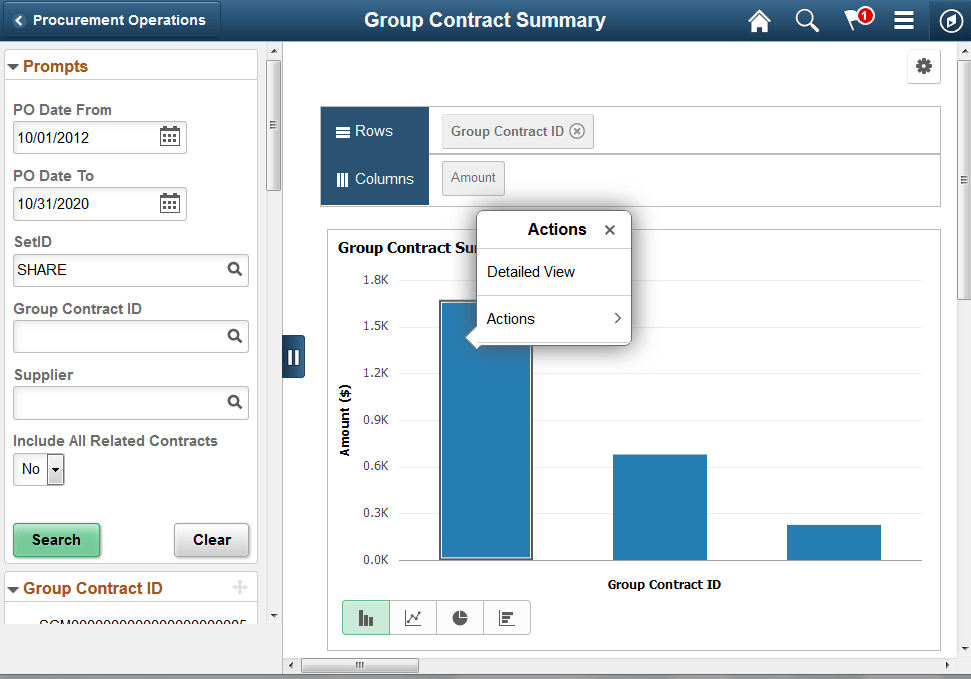971x679 pixels.
Task: Open the SetID lookup magnifier
Action: 234,270
